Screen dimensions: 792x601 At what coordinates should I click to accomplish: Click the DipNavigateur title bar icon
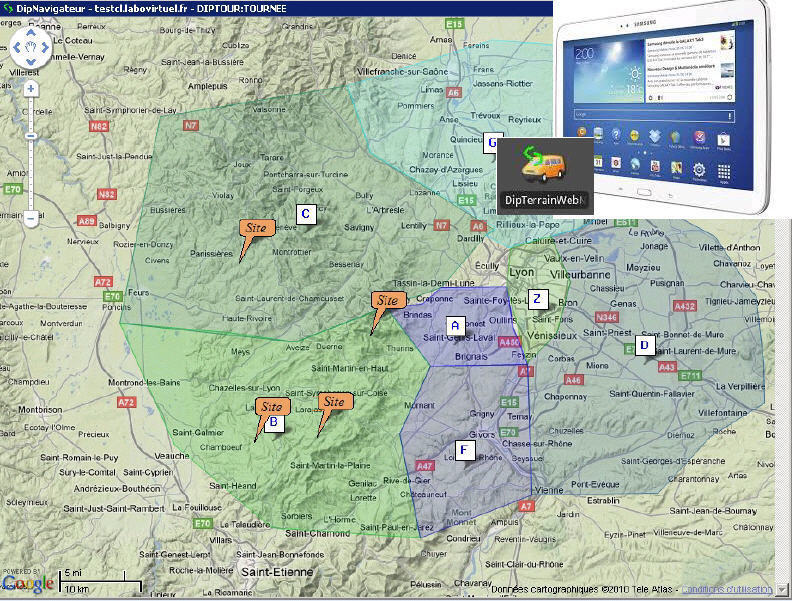(x=7, y=9)
